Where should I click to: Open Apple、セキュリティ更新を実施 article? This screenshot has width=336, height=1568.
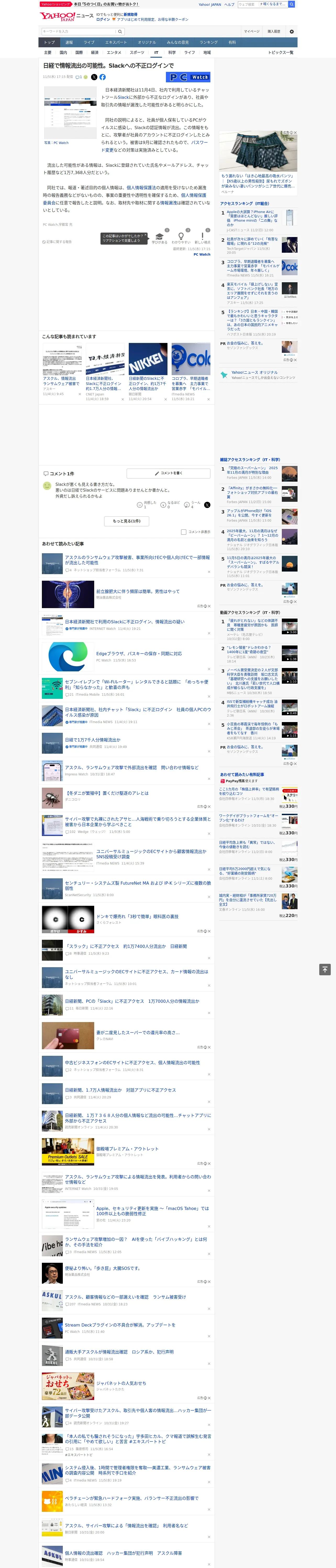pos(153,1211)
